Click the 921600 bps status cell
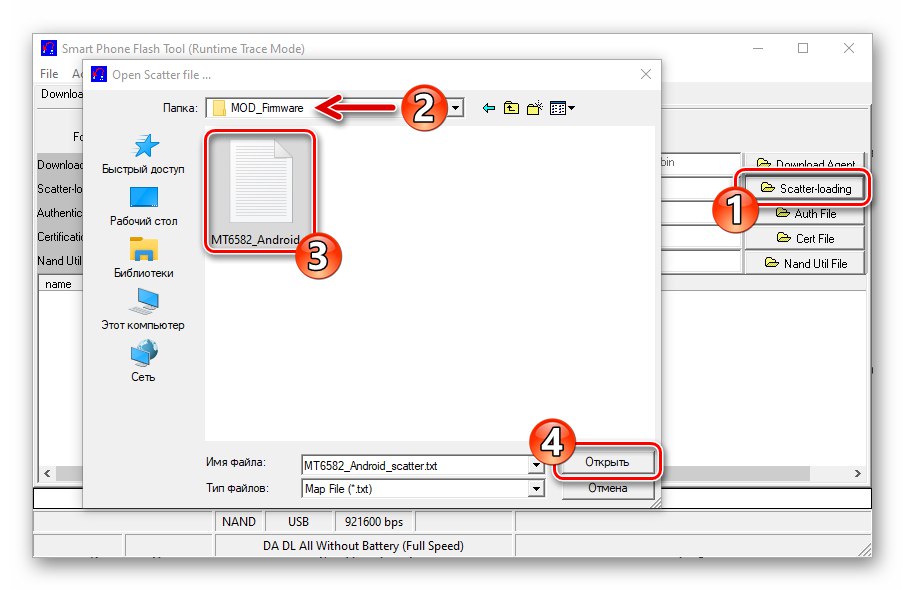 tap(374, 522)
